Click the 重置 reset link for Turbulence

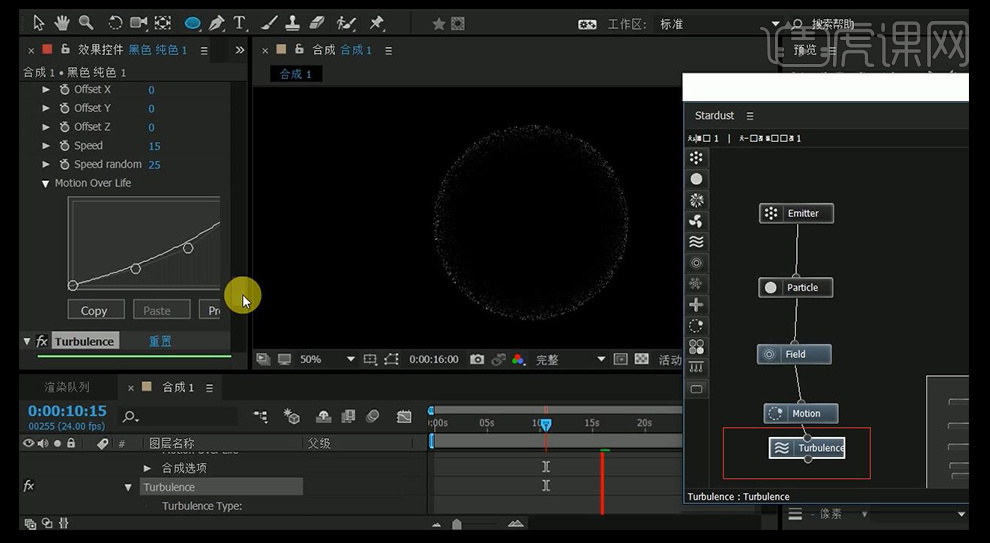[x=160, y=341]
